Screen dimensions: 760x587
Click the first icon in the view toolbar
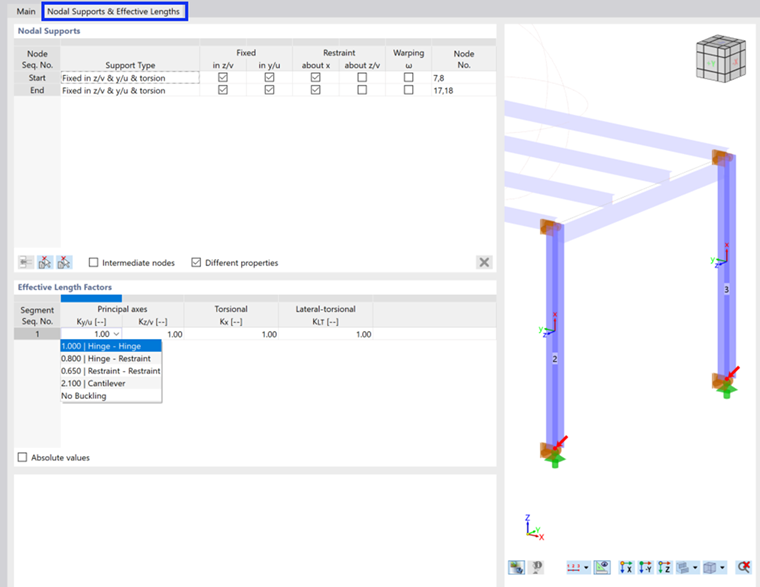517,567
